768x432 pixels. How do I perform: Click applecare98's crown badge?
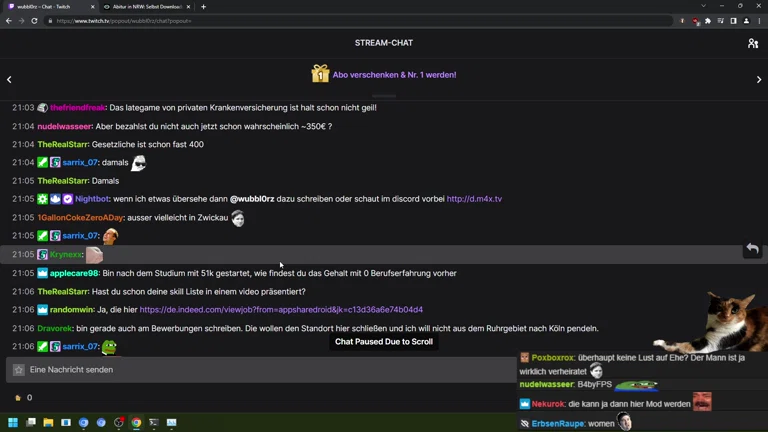tap(43, 273)
